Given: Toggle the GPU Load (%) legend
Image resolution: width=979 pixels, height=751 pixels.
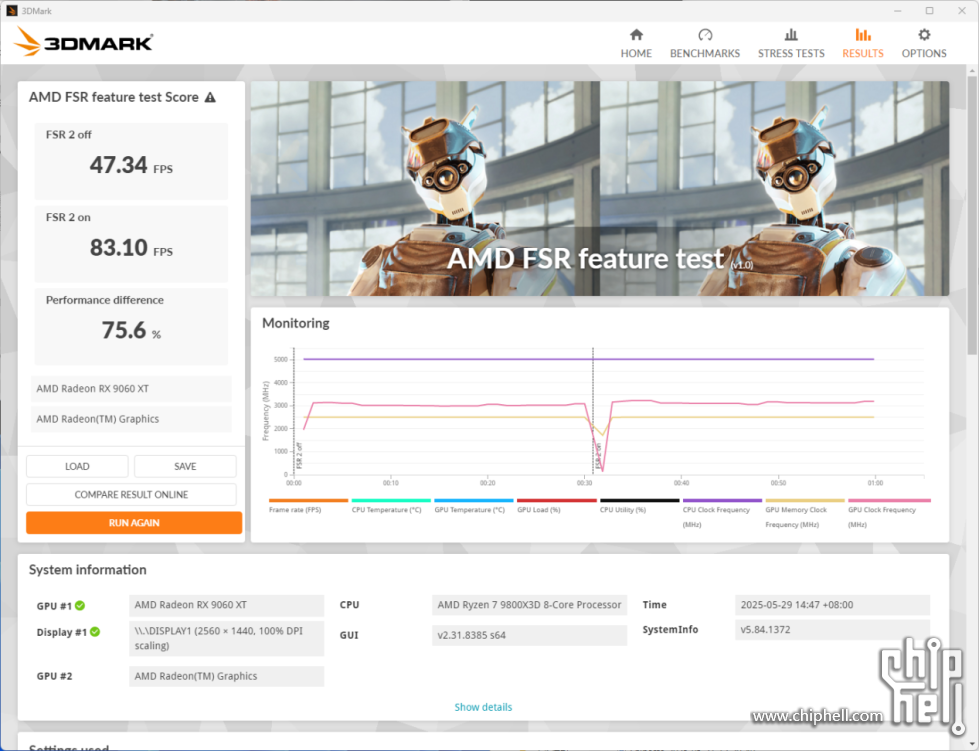Looking at the screenshot, I should pos(556,506).
